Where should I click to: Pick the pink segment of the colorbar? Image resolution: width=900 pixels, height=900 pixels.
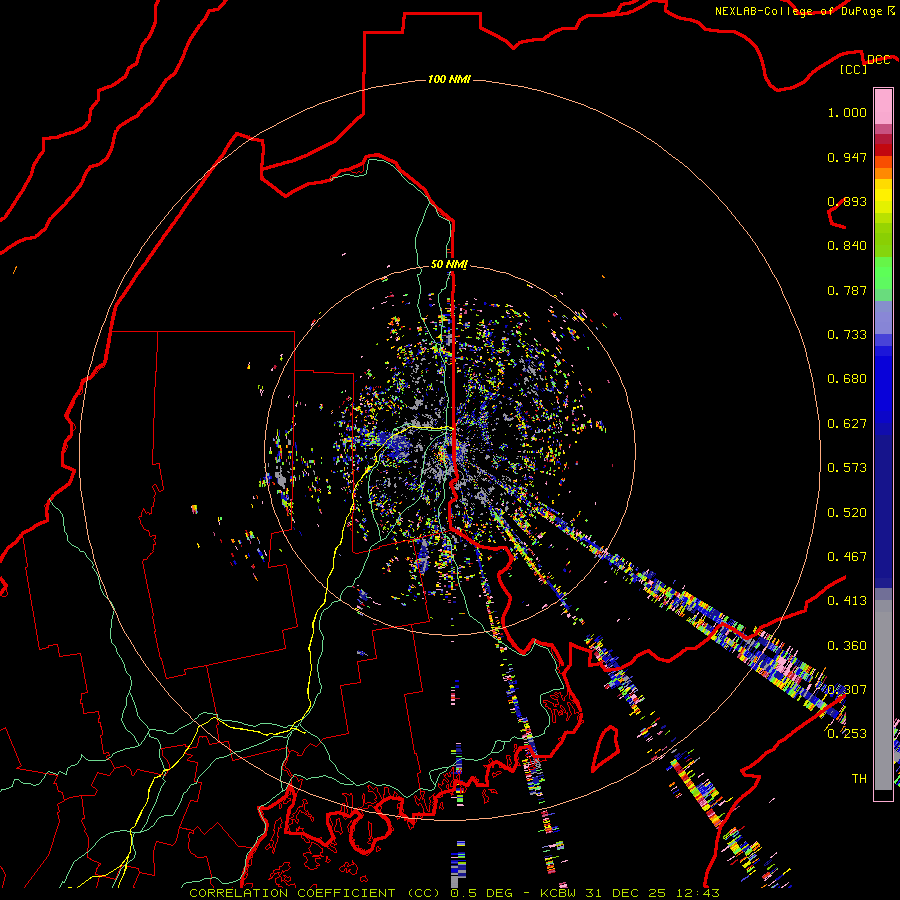point(883,106)
